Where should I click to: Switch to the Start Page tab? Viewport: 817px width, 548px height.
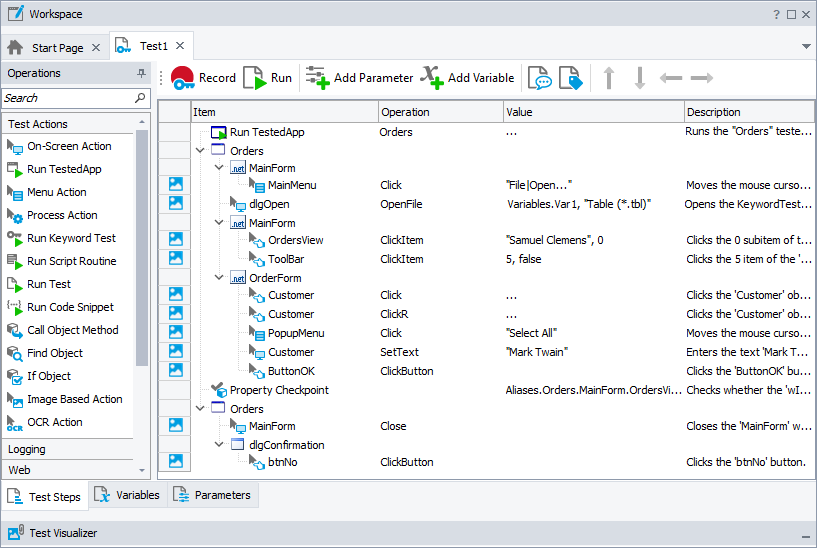[57, 48]
